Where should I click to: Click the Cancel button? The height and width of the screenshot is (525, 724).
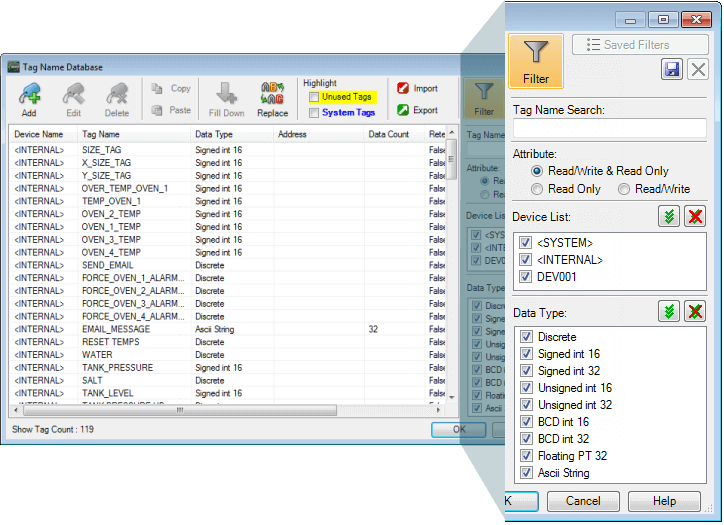[583, 501]
